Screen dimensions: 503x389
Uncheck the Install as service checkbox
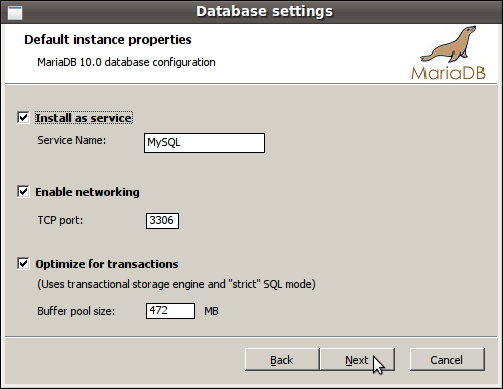23,117
